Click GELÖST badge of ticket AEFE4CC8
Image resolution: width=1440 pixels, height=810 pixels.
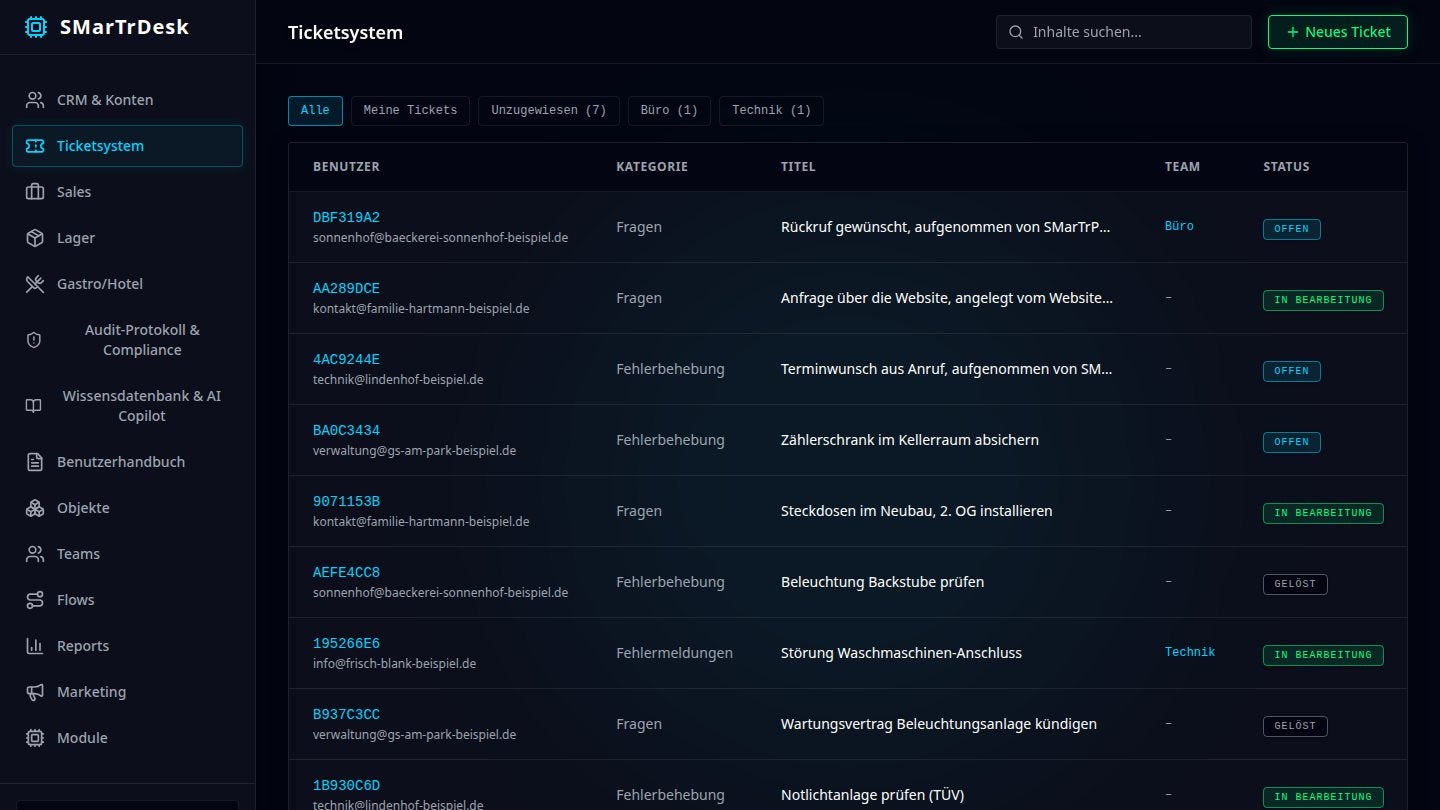(x=1295, y=584)
